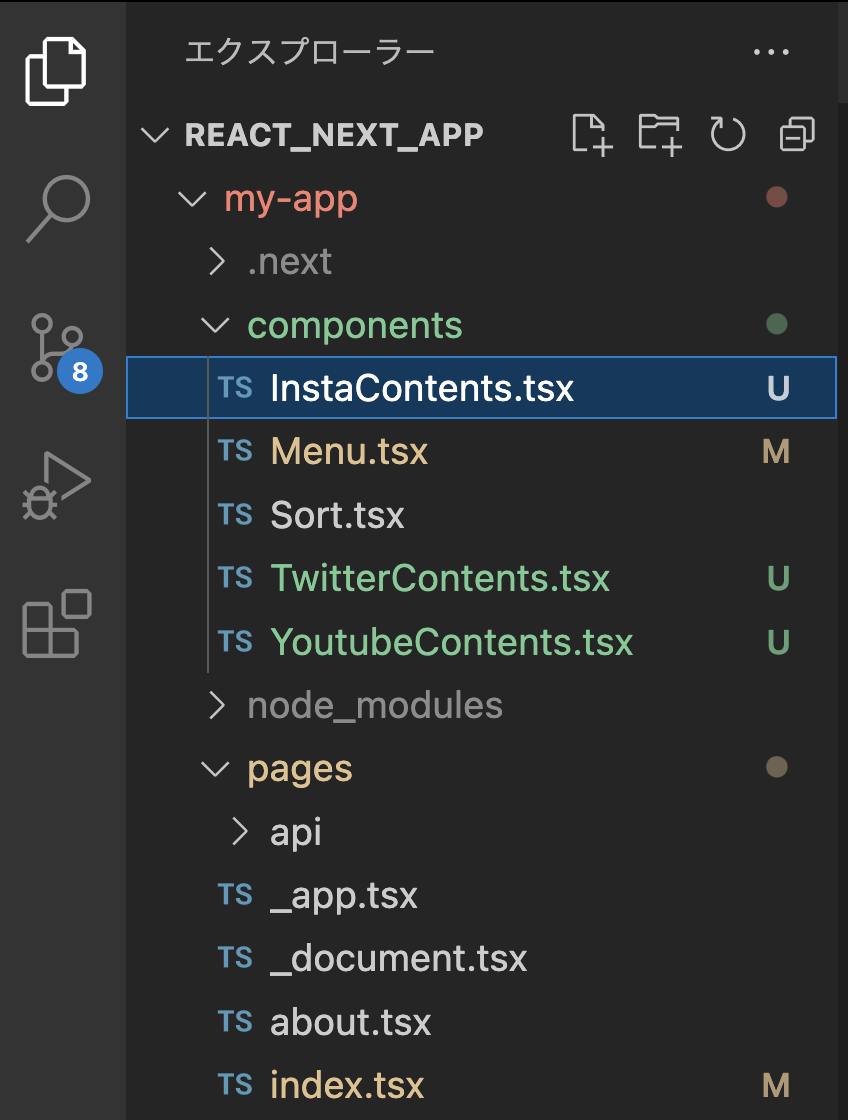
Task: Open Menu.tsx file
Action: tap(349, 452)
